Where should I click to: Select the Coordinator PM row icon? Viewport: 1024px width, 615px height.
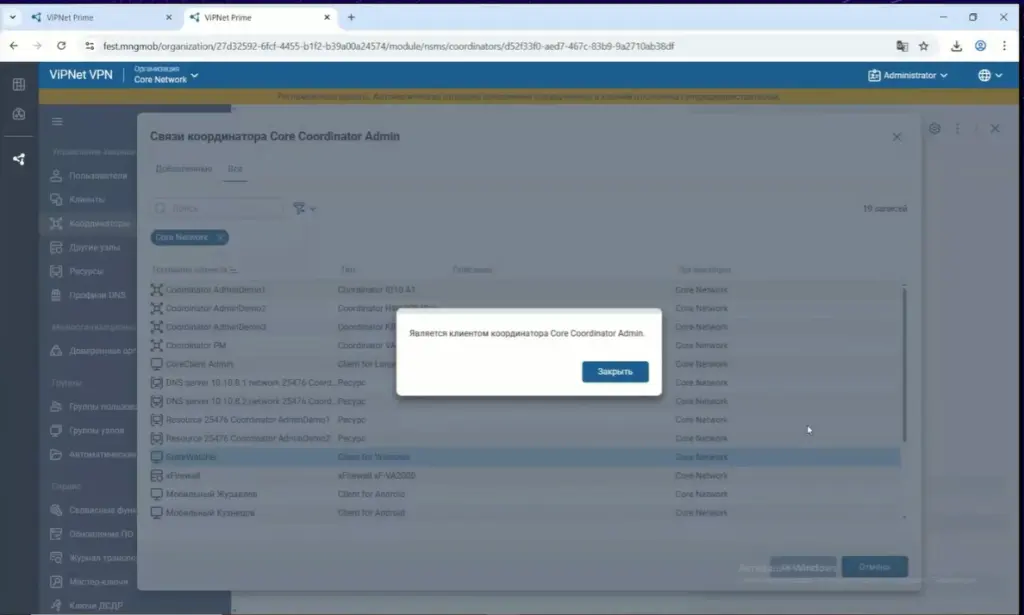[157, 345]
